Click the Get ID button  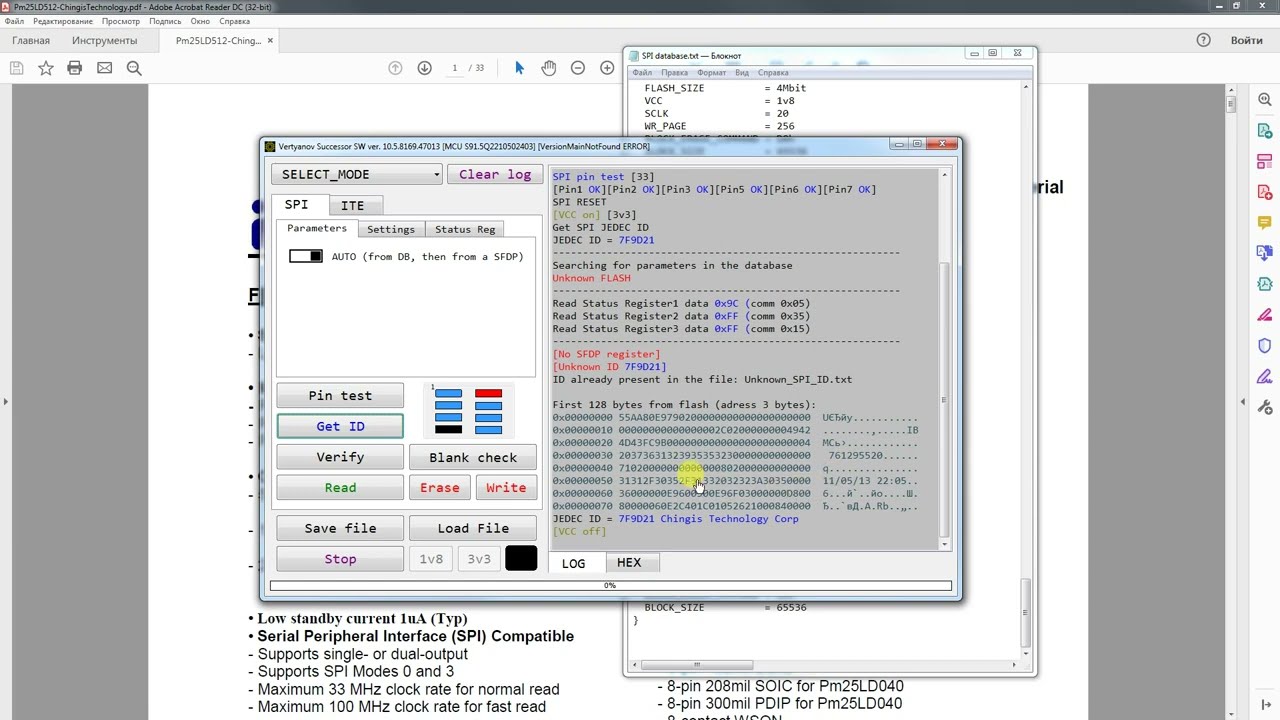tap(340, 426)
